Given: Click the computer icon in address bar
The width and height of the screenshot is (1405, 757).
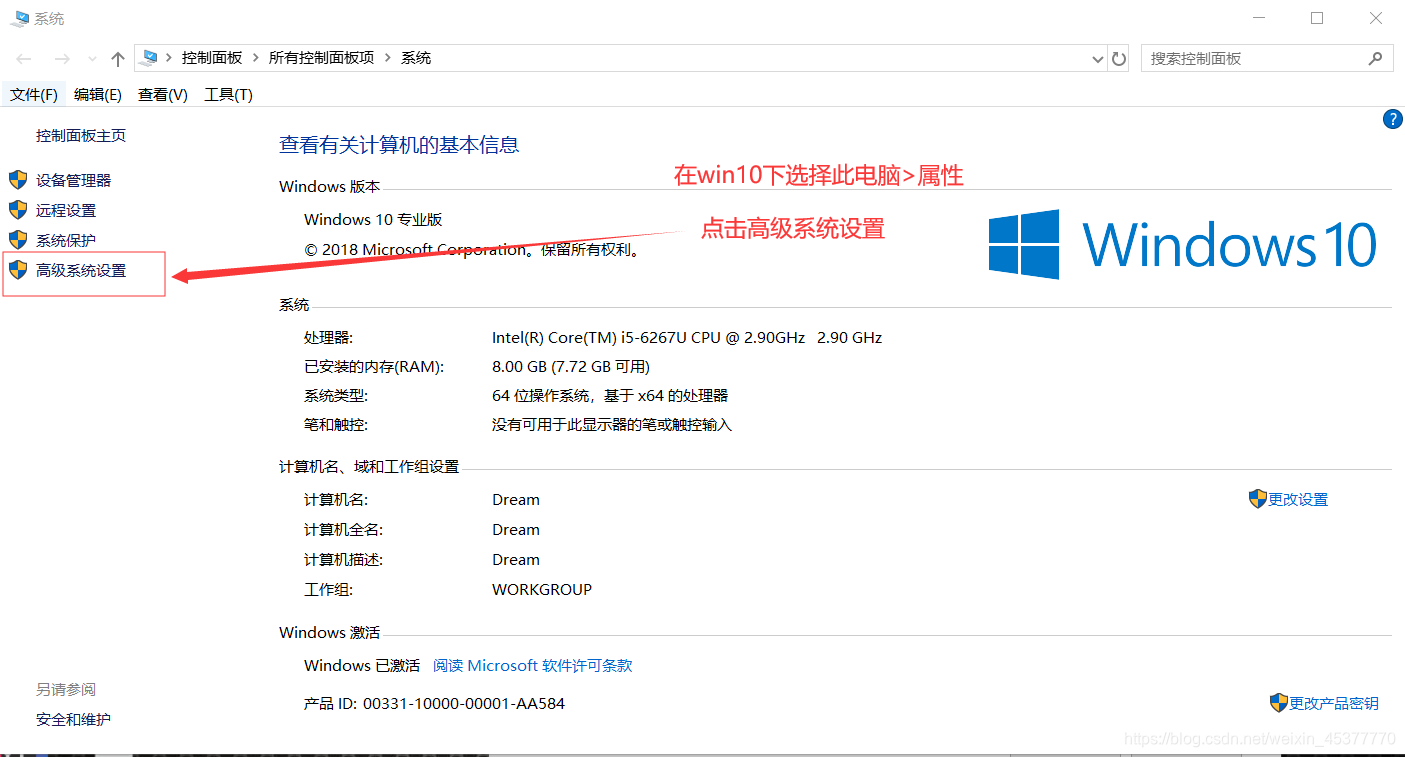Looking at the screenshot, I should coord(150,58).
